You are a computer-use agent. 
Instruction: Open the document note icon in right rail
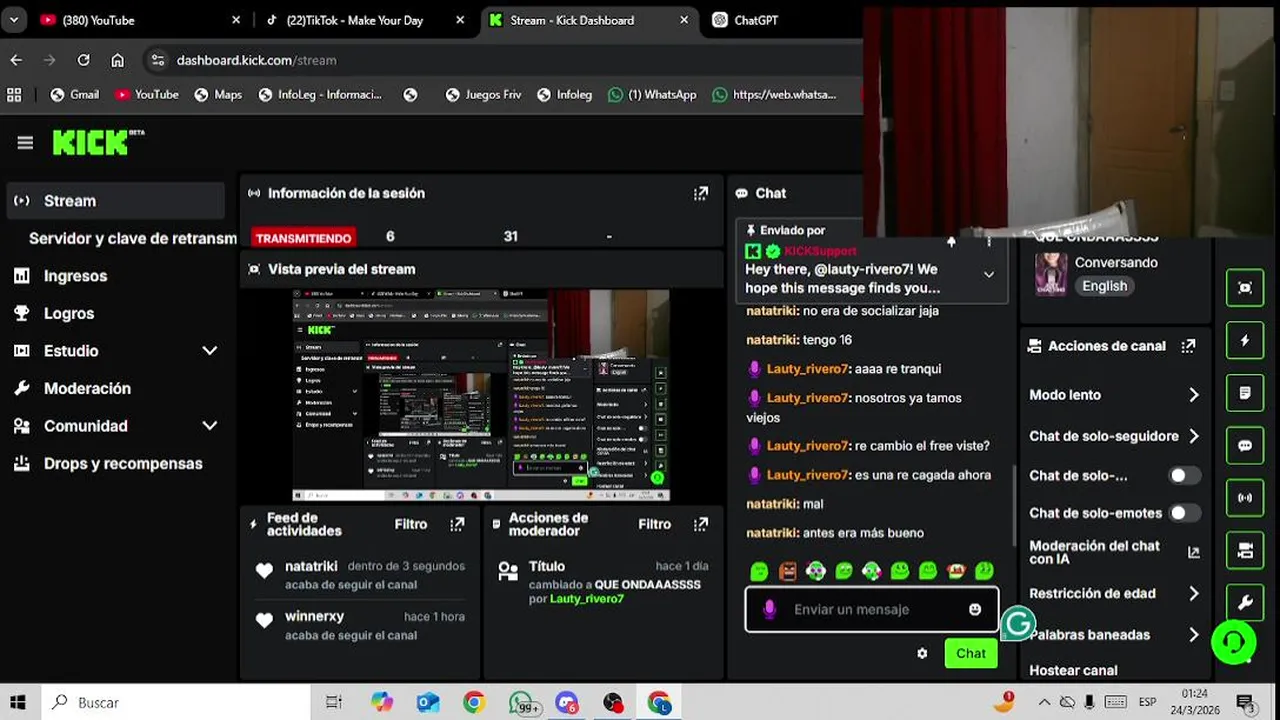[x=1245, y=393]
